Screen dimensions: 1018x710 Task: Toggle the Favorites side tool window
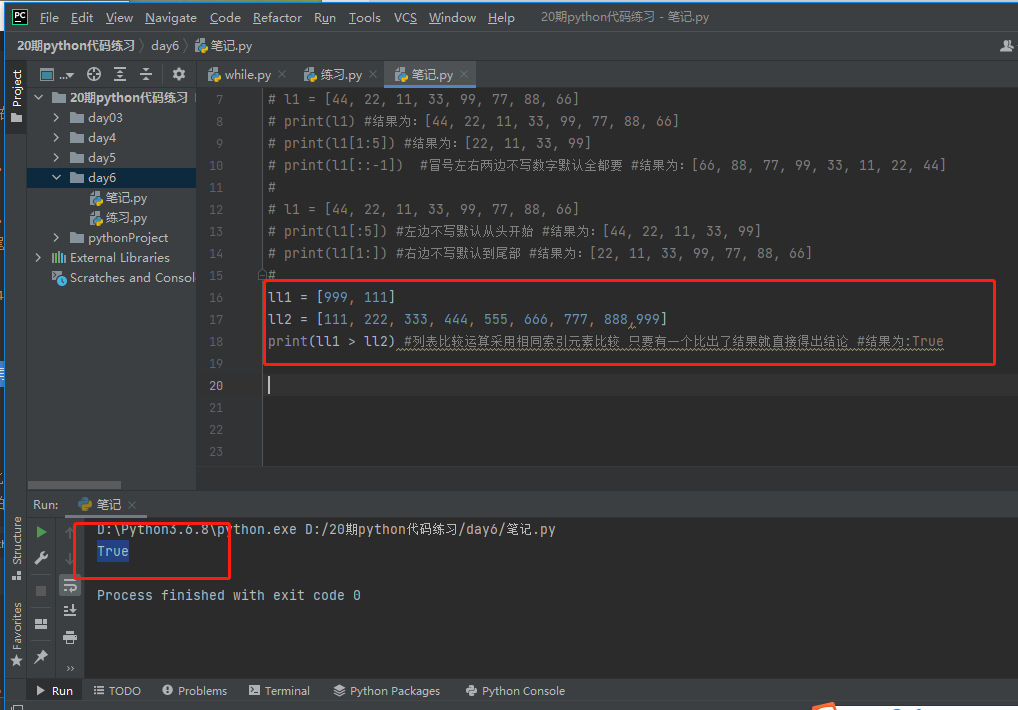(x=16, y=634)
